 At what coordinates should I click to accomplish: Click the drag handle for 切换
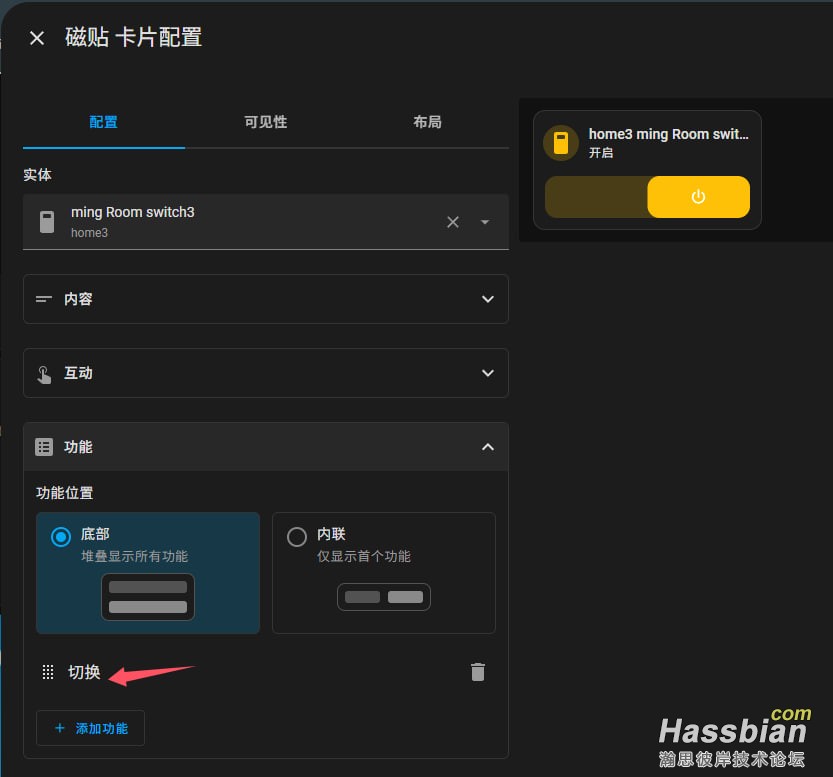coord(48,672)
